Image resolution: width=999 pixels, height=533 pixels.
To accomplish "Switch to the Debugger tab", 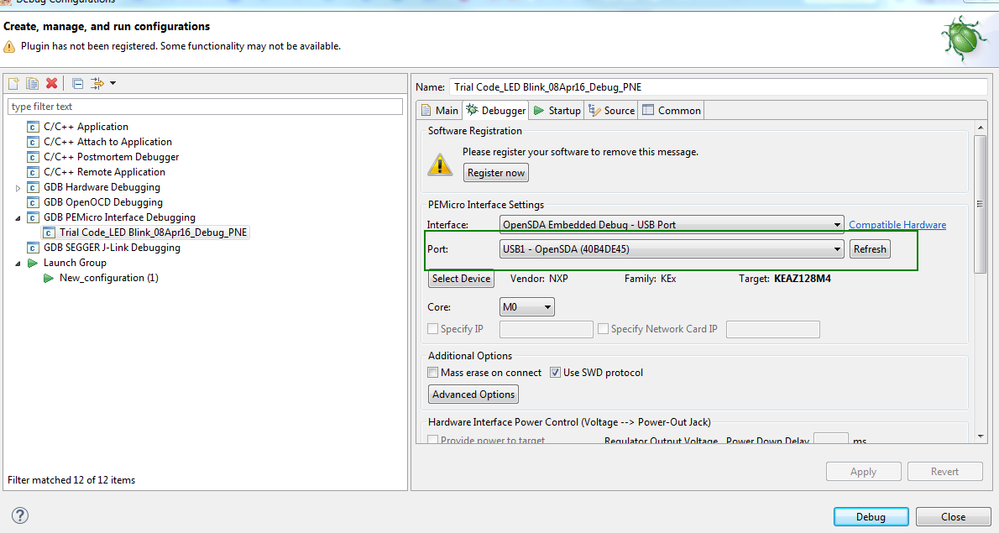I will 496,110.
